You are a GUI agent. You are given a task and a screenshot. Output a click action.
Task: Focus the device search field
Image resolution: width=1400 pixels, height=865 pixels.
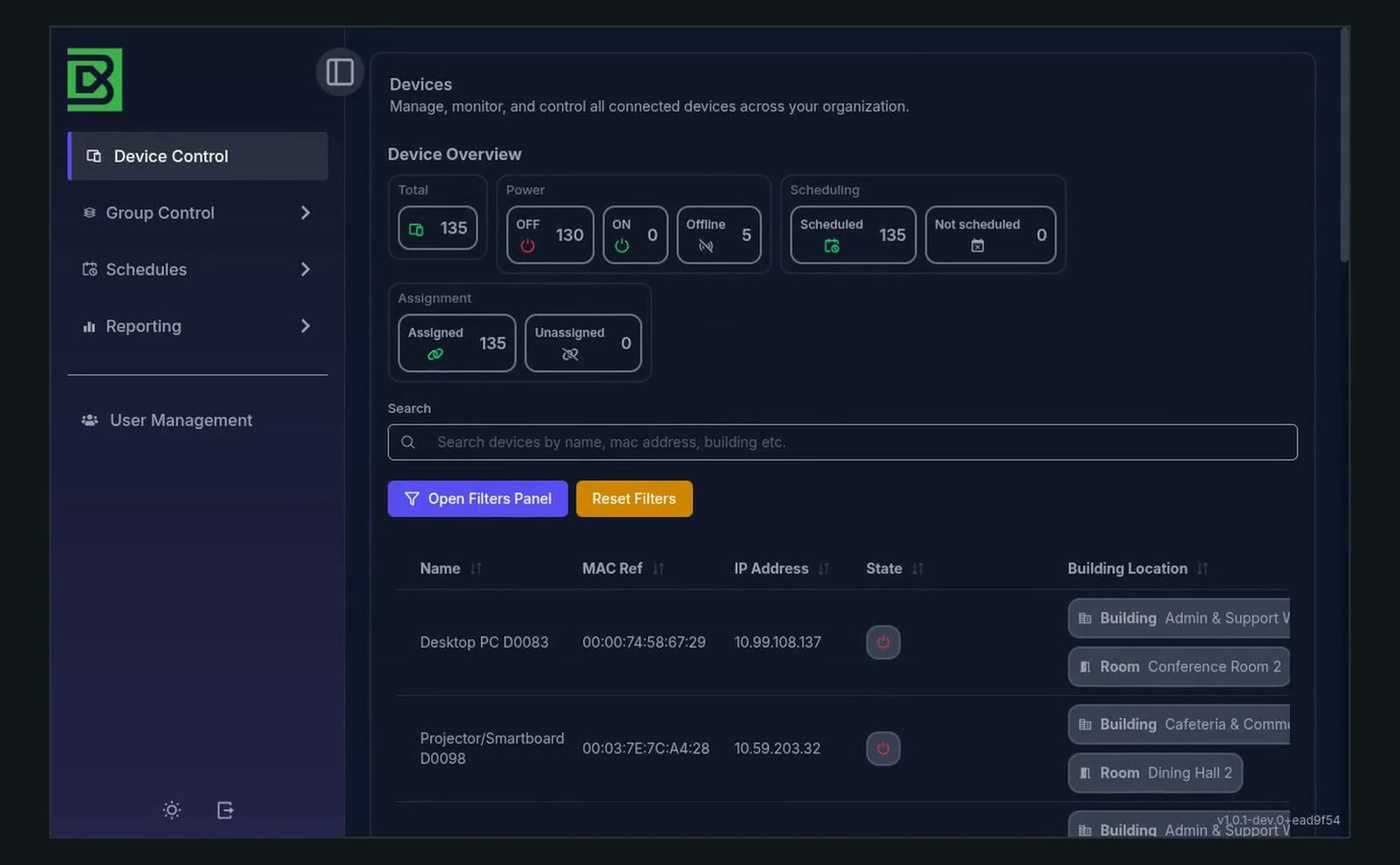point(842,442)
